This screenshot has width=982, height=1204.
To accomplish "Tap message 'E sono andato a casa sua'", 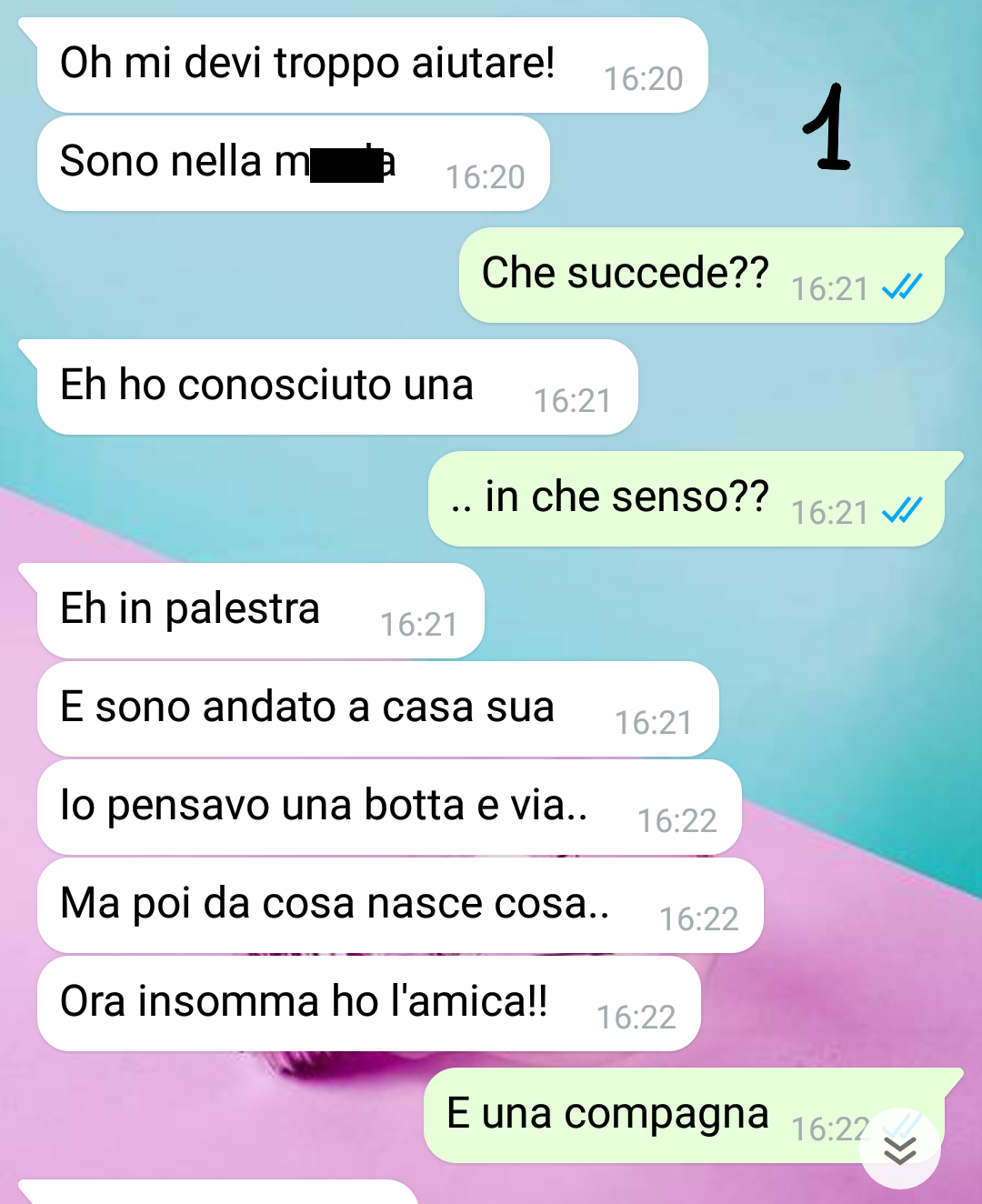I will pyautogui.click(x=377, y=709).
